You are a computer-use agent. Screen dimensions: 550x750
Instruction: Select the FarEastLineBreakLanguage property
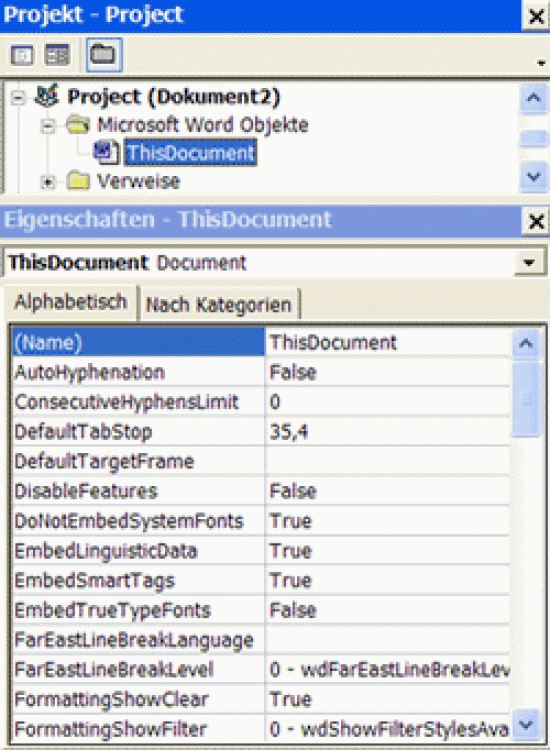tap(138, 640)
